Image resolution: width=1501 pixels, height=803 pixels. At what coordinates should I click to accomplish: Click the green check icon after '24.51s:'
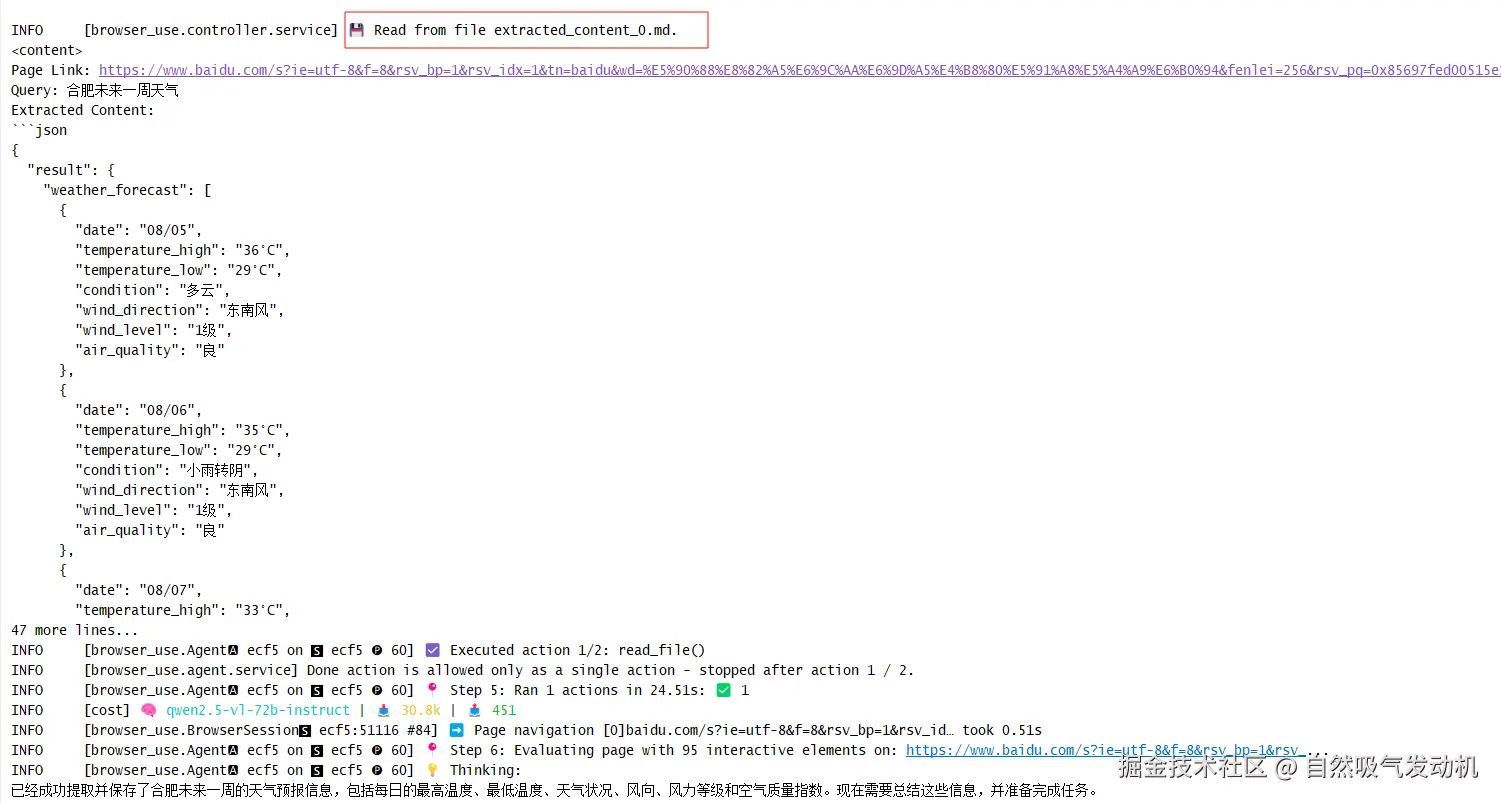pyautogui.click(x=724, y=690)
